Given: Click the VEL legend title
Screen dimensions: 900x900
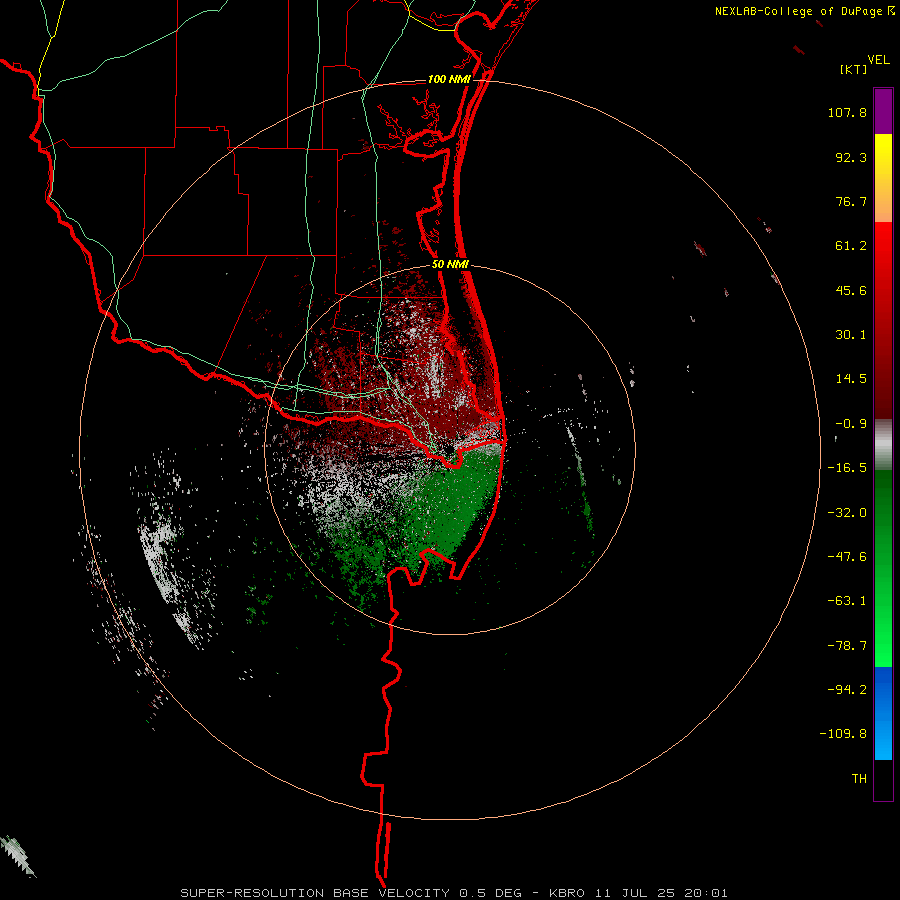Looking at the screenshot, I should 879,60.
